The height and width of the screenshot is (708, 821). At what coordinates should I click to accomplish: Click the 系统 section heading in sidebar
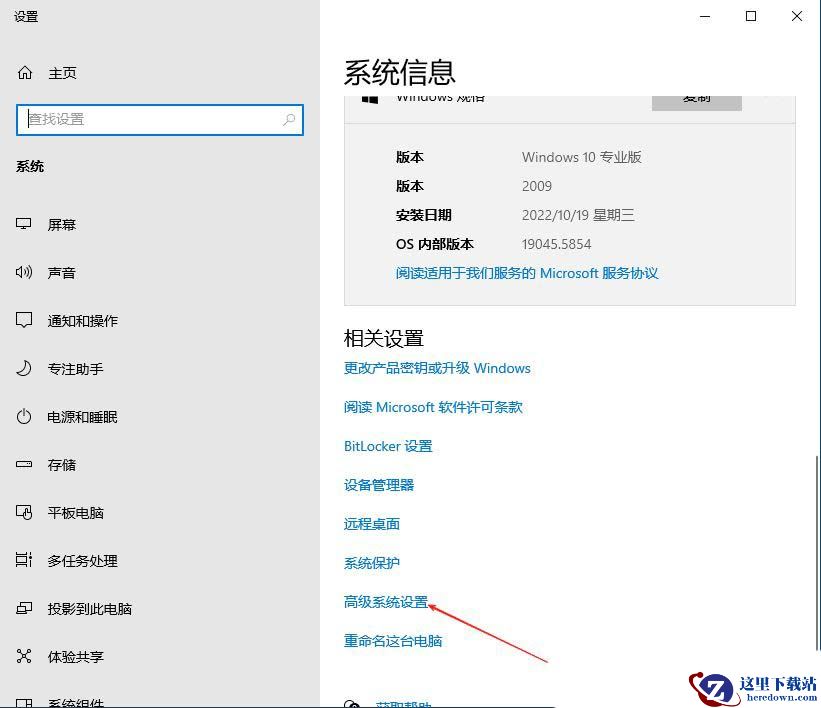click(x=30, y=167)
